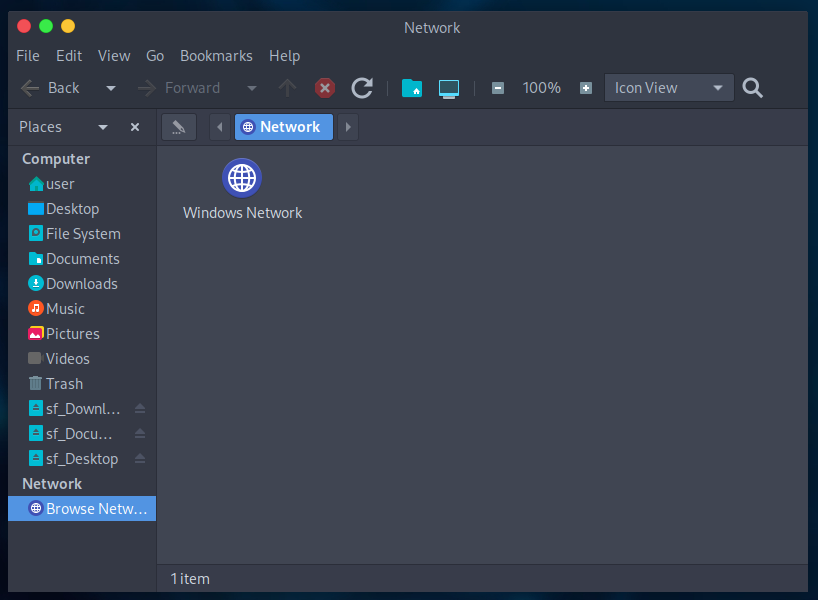This screenshot has width=818, height=600.
Task: Click the Network path bar button
Action: [284, 127]
